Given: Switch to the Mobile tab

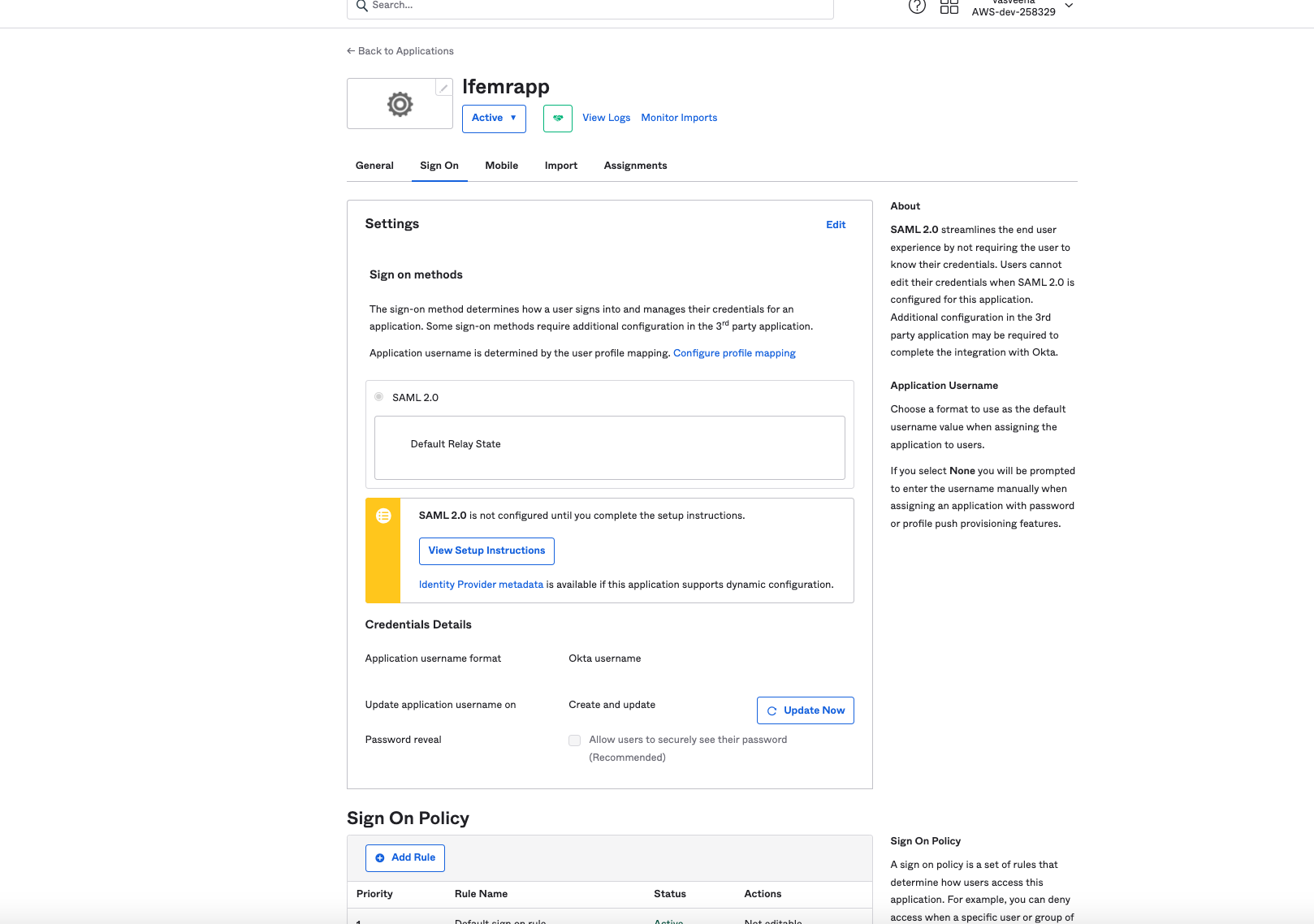Looking at the screenshot, I should point(502,166).
